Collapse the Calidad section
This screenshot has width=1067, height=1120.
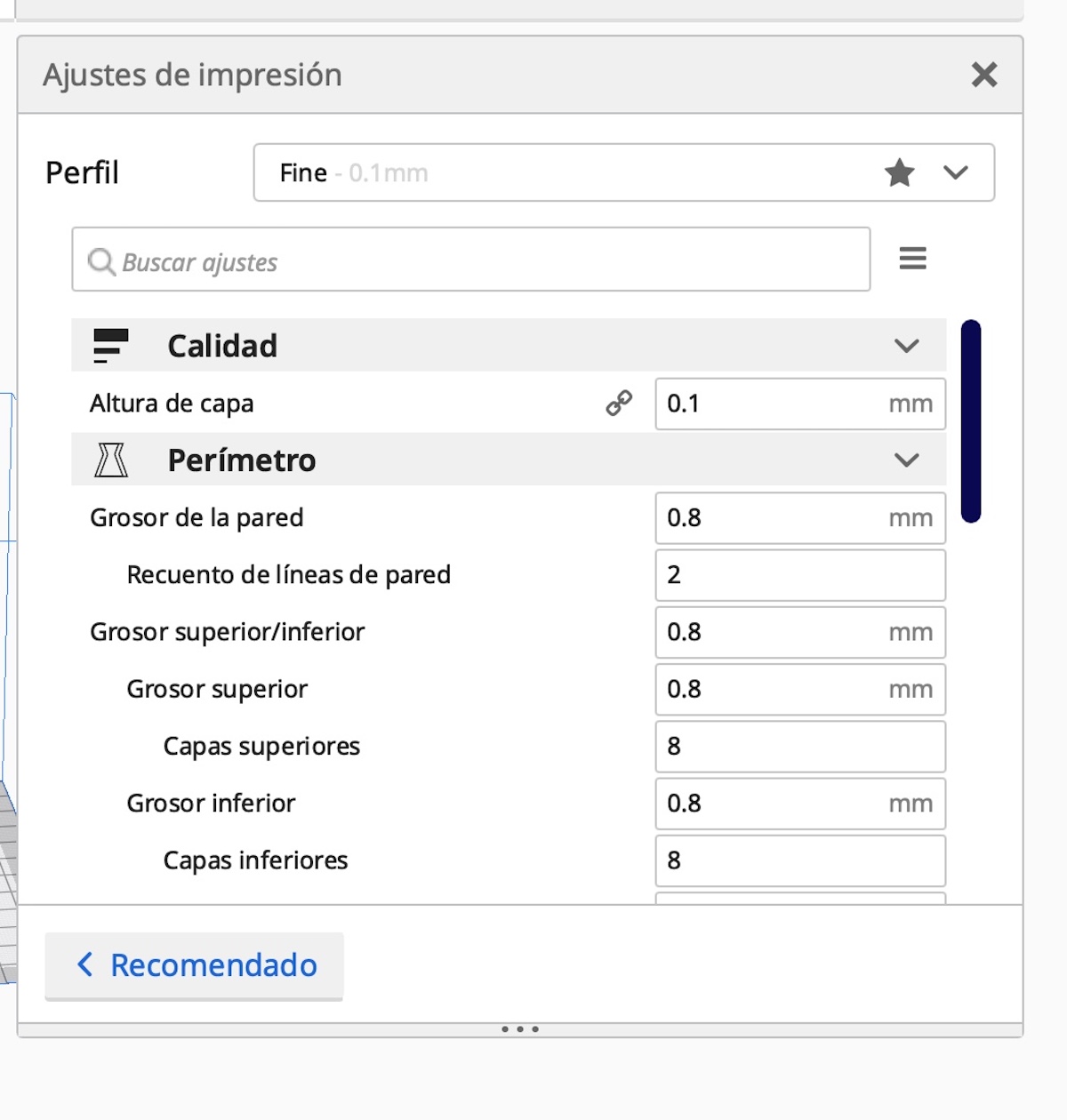click(x=906, y=346)
